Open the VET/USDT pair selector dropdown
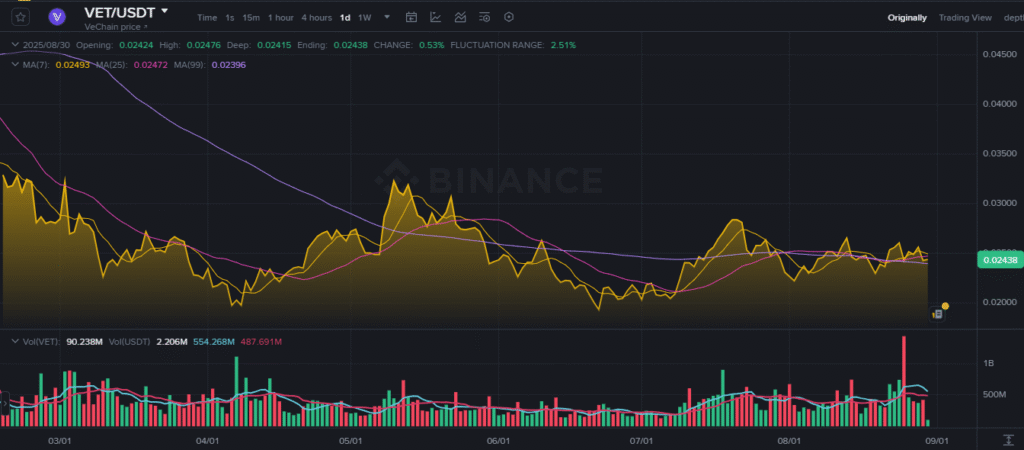The width and height of the screenshot is (1024, 450). (x=165, y=11)
